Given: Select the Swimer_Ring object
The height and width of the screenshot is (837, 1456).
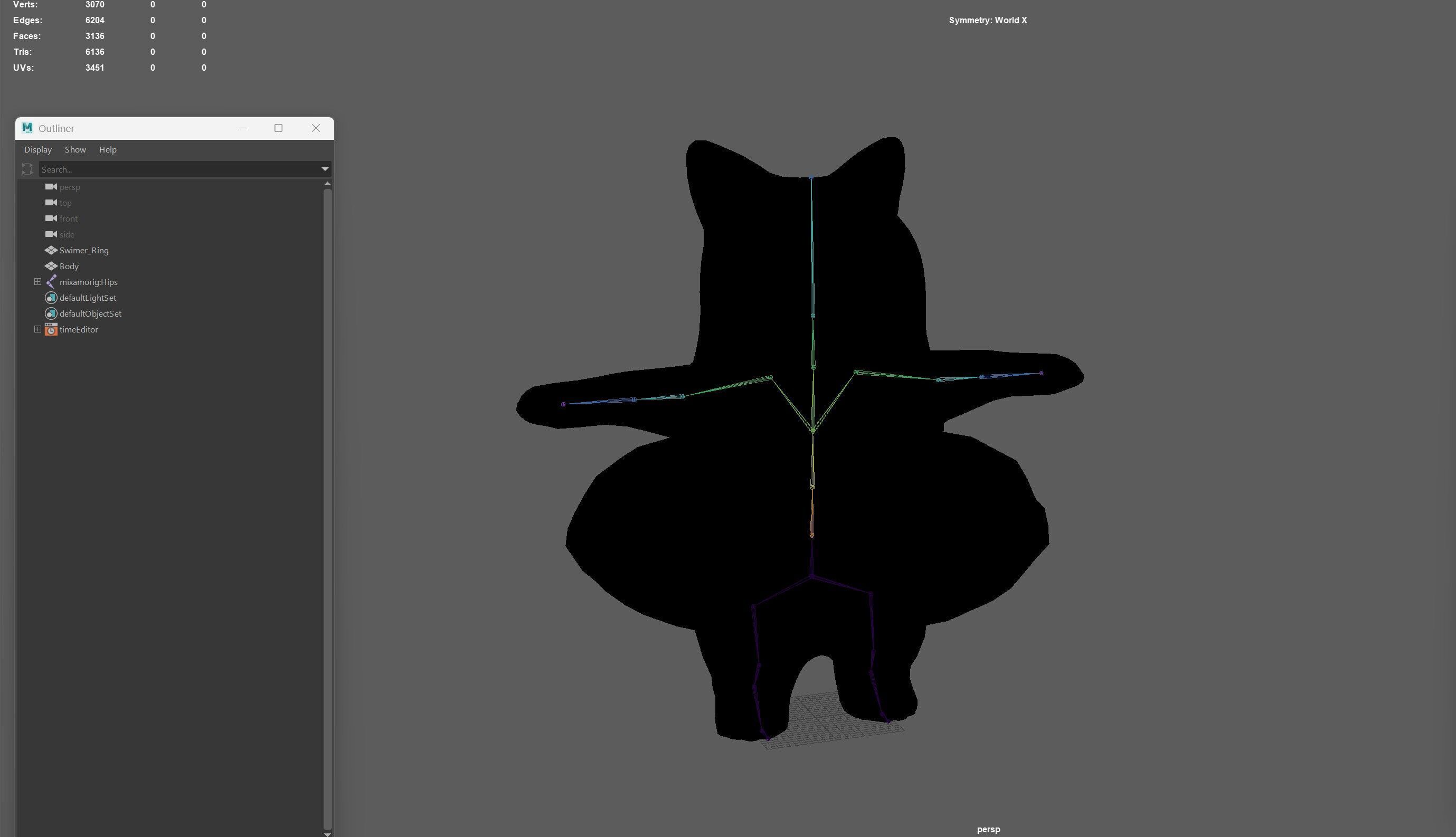Looking at the screenshot, I should (x=170, y=250).
